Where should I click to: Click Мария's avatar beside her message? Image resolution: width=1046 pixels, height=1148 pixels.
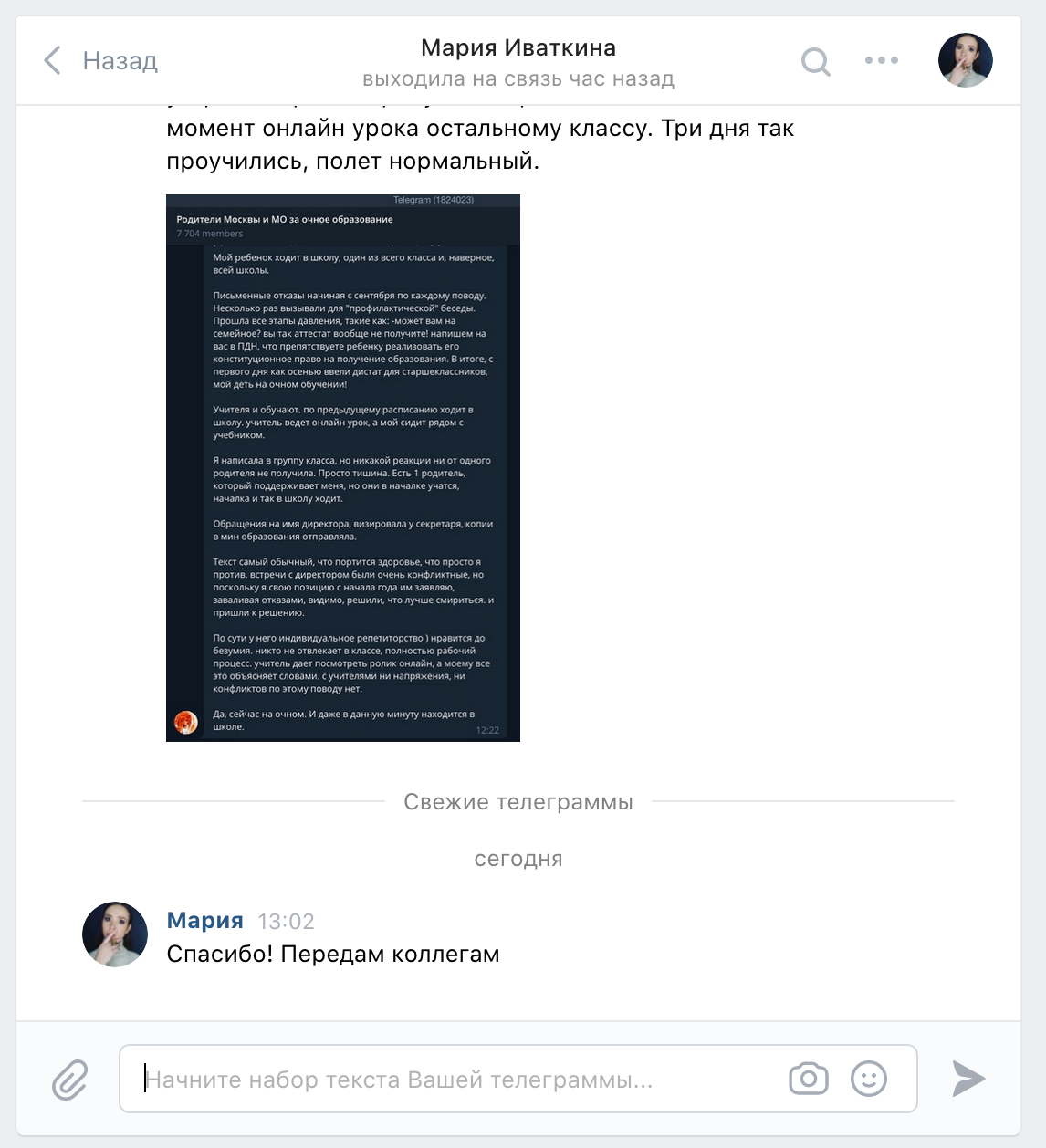click(x=115, y=934)
